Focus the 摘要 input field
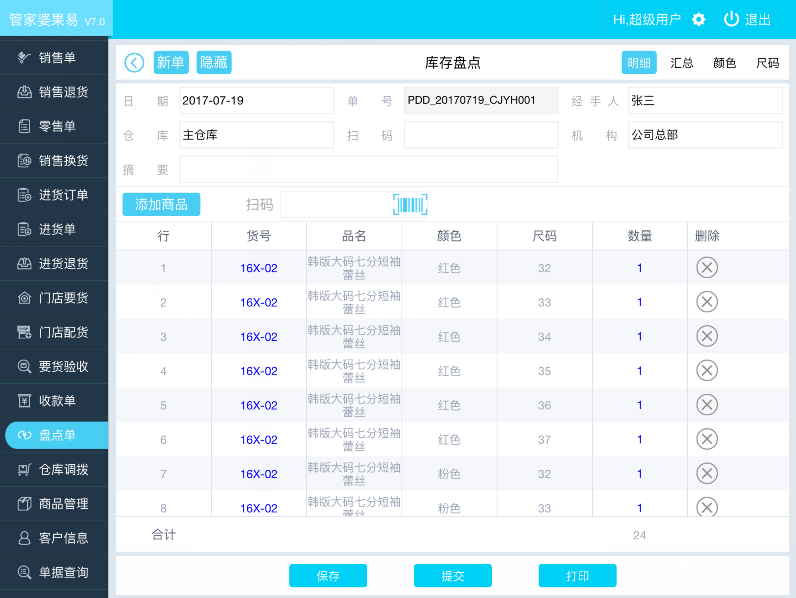Image resolution: width=796 pixels, height=598 pixels. pos(369,169)
